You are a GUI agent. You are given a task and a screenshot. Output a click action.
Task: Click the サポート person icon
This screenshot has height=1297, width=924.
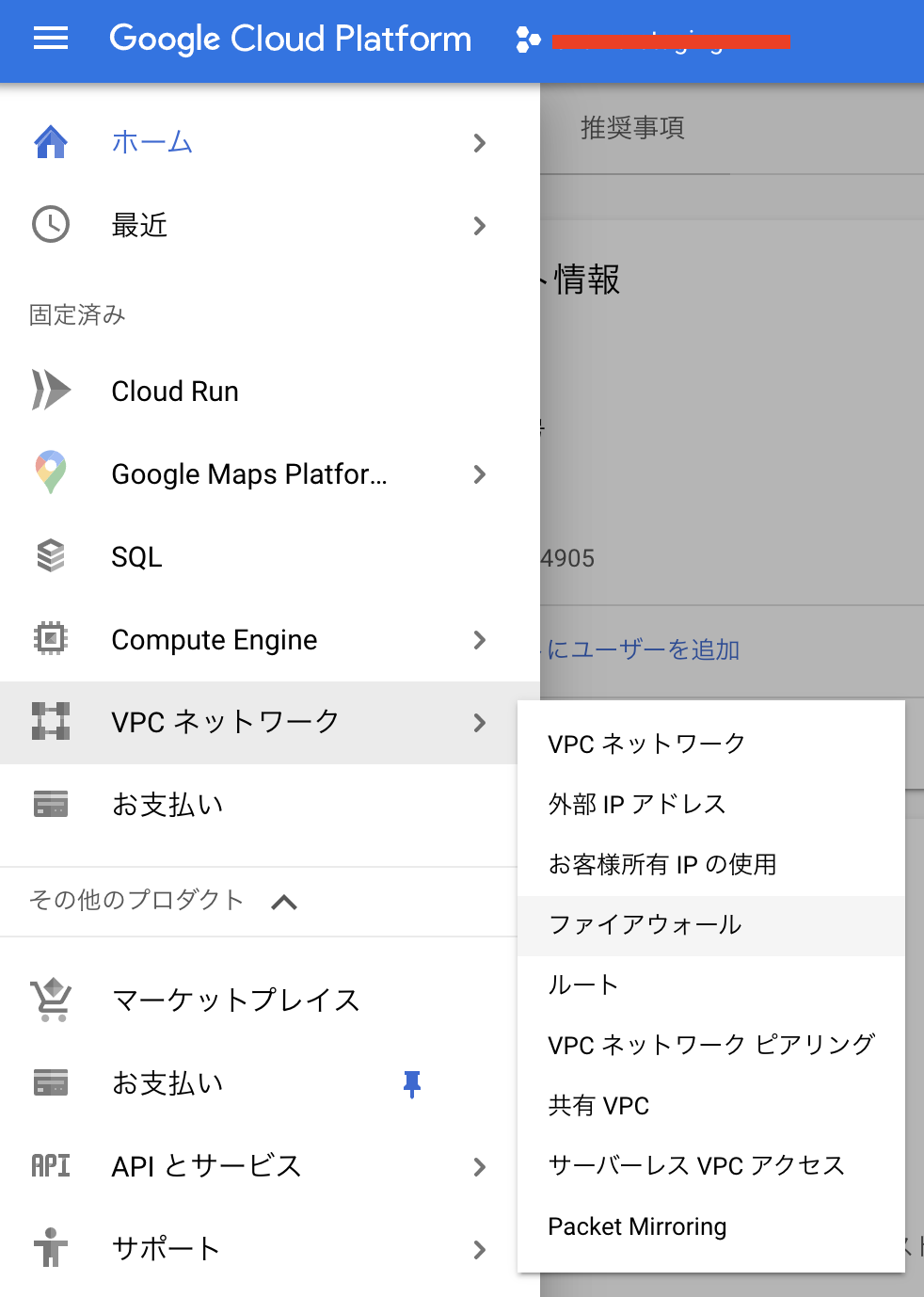click(x=51, y=1248)
